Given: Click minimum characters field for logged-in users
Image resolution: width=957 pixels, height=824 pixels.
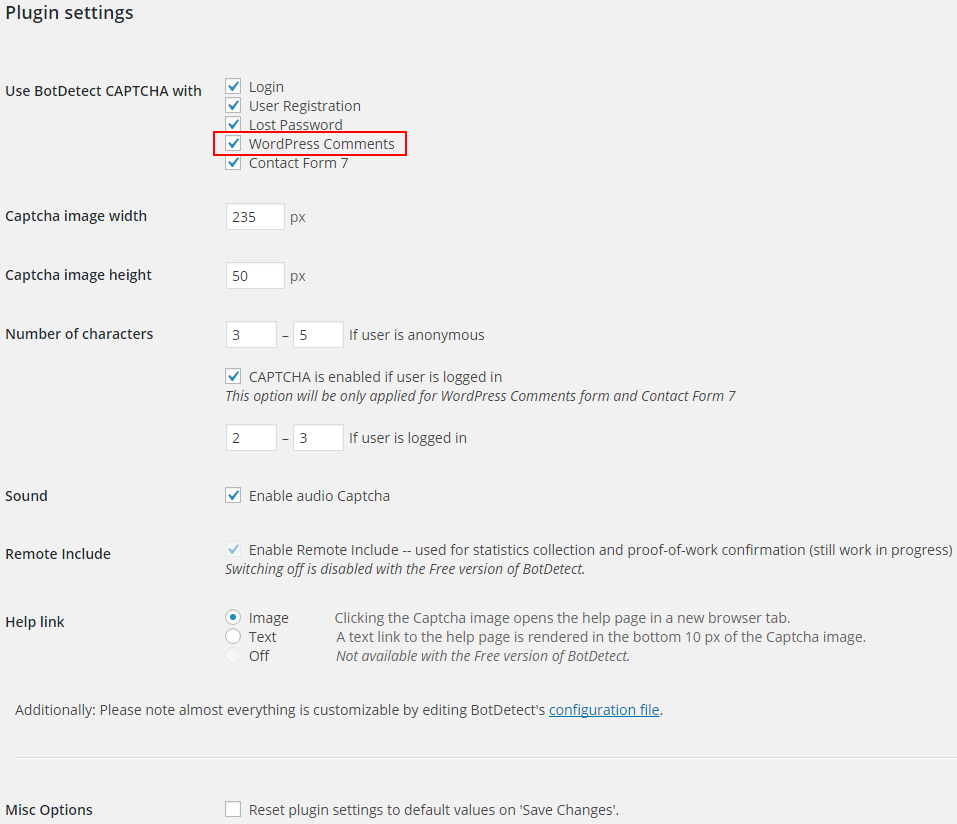Looking at the screenshot, I should click(251, 437).
